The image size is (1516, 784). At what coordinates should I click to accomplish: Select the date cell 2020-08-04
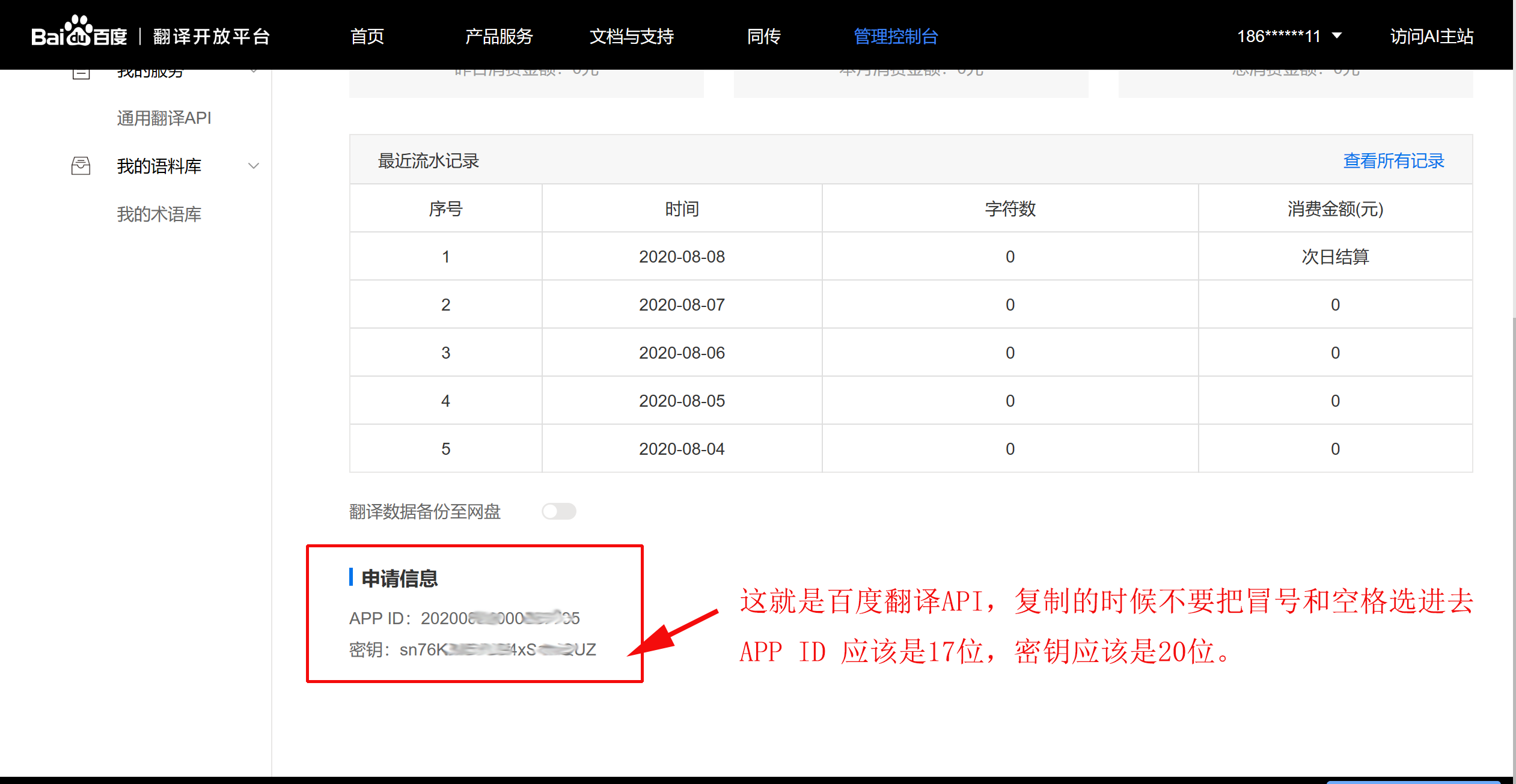coord(682,449)
